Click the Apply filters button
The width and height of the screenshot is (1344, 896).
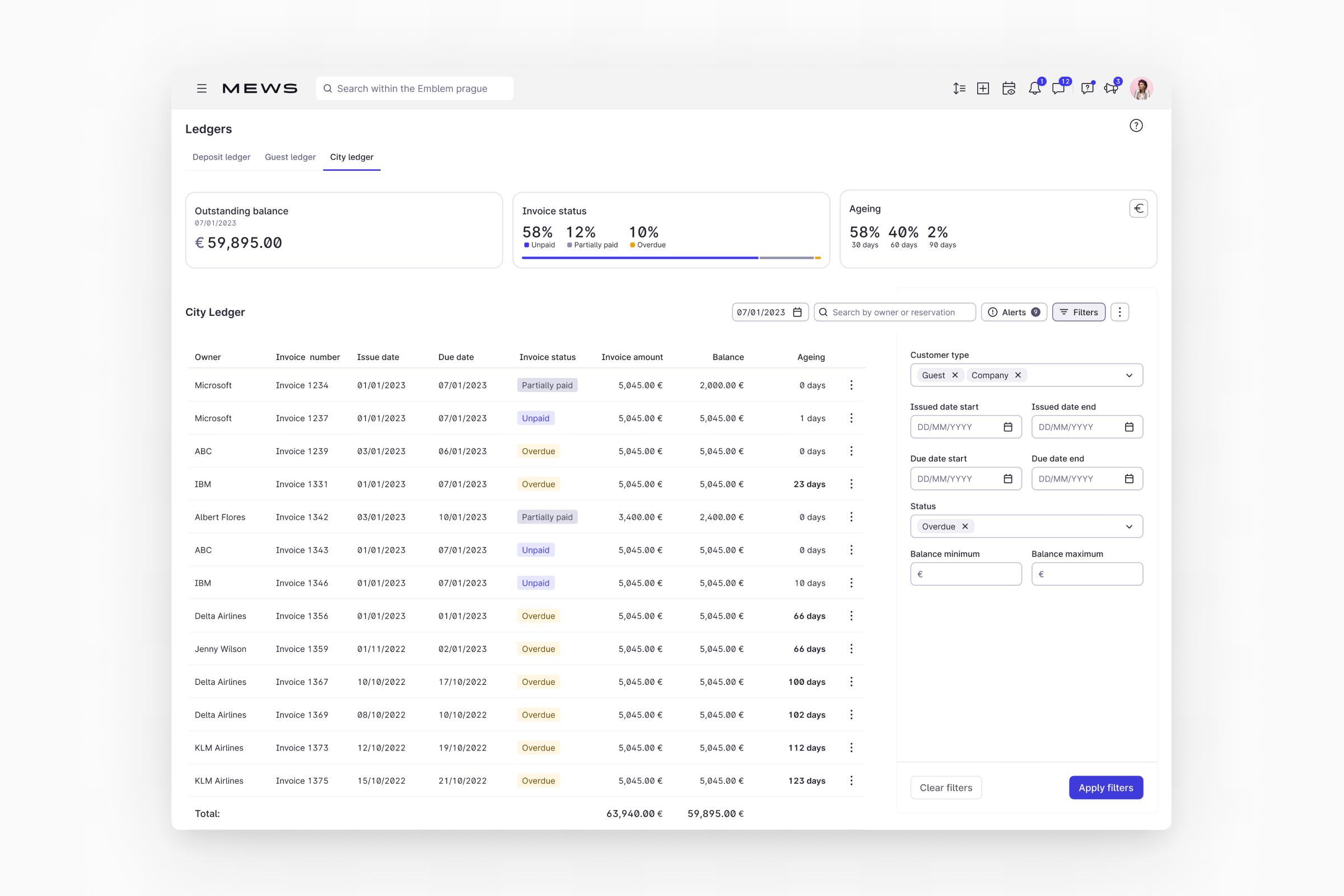[1105, 787]
